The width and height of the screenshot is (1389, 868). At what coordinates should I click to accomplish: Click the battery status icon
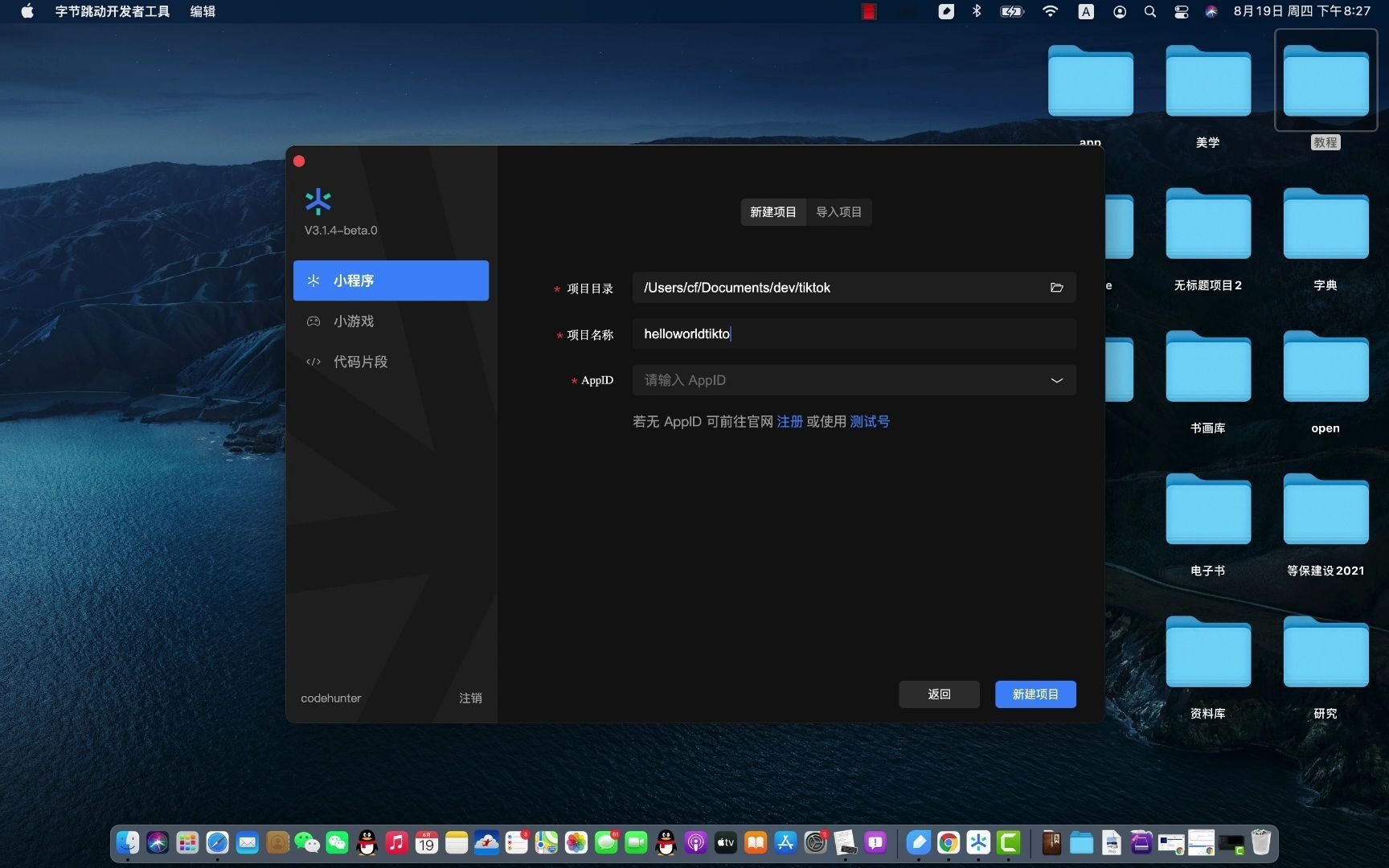coord(1011,11)
